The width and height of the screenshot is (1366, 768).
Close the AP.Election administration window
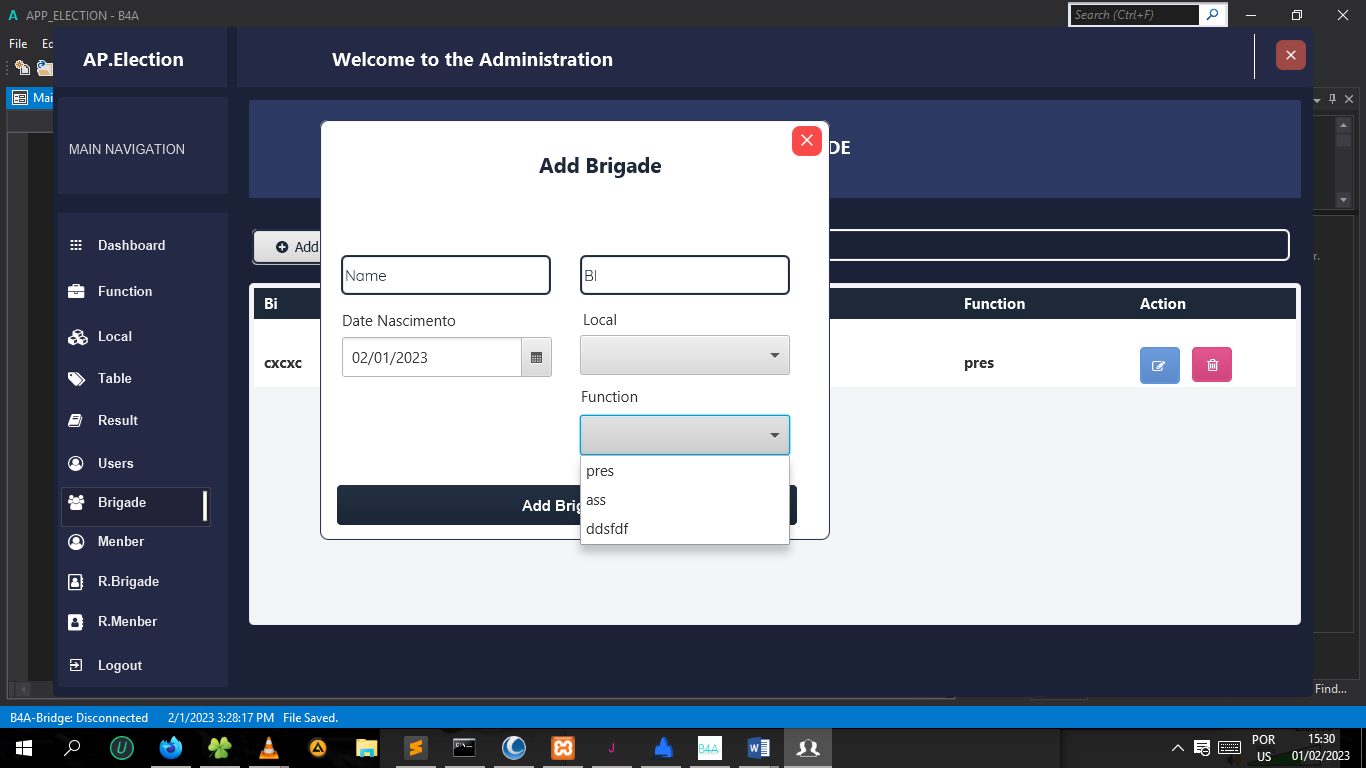click(1291, 55)
